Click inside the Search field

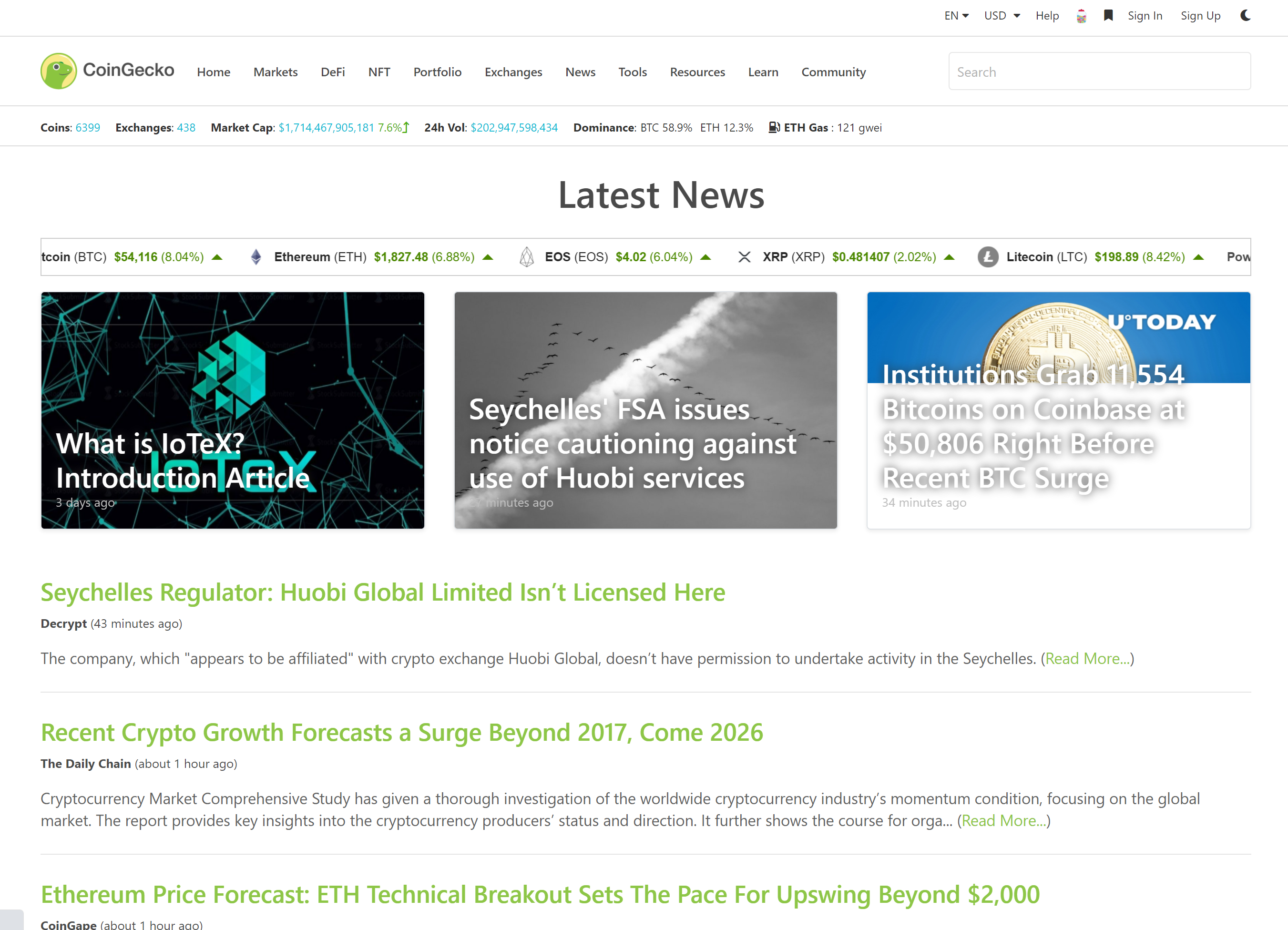coord(1098,72)
